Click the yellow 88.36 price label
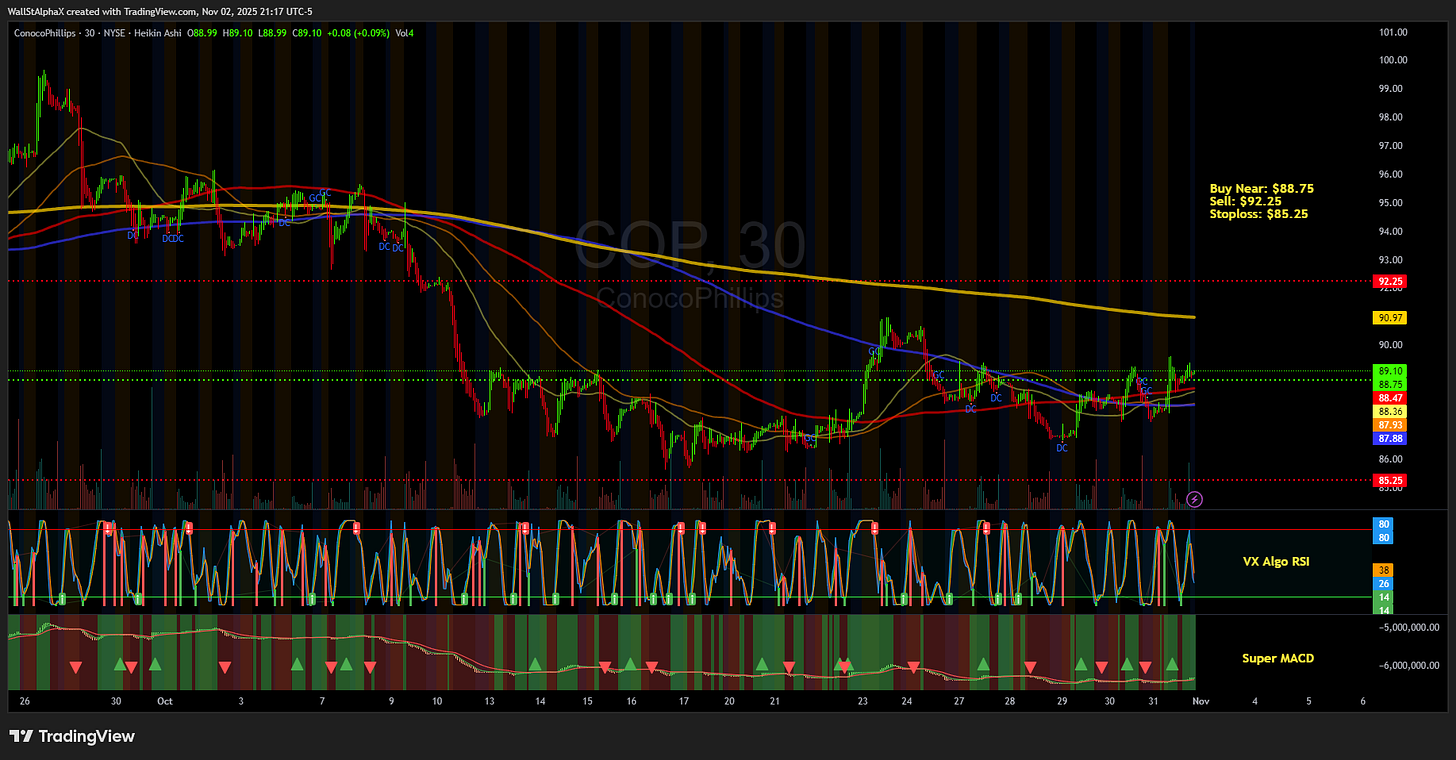 pos(1391,411)
